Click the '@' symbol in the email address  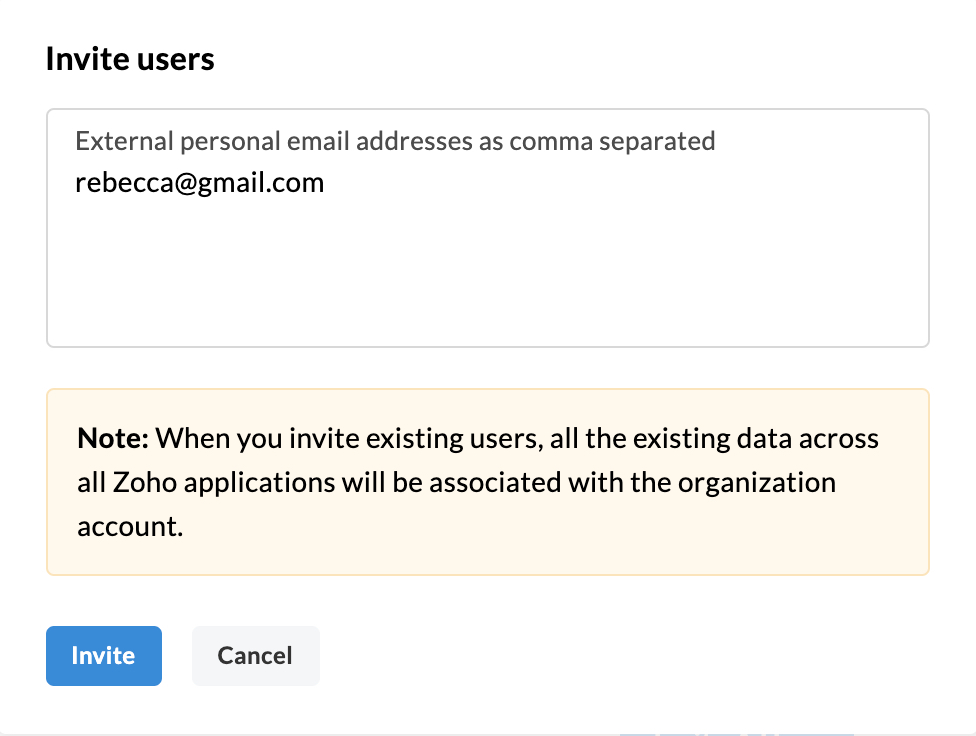click(x=185, y=184)
